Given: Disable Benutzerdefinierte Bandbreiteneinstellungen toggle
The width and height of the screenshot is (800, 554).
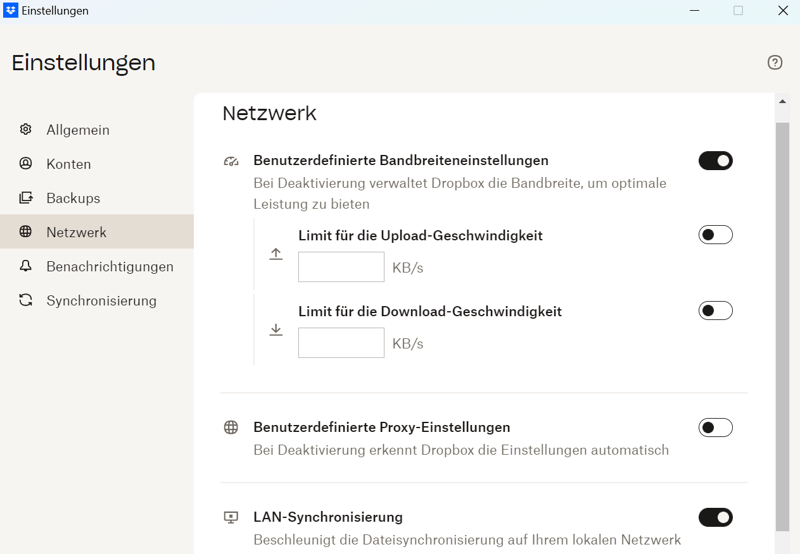Looking at the screenshot, I should pyautogui.click(x=715, y=160).
